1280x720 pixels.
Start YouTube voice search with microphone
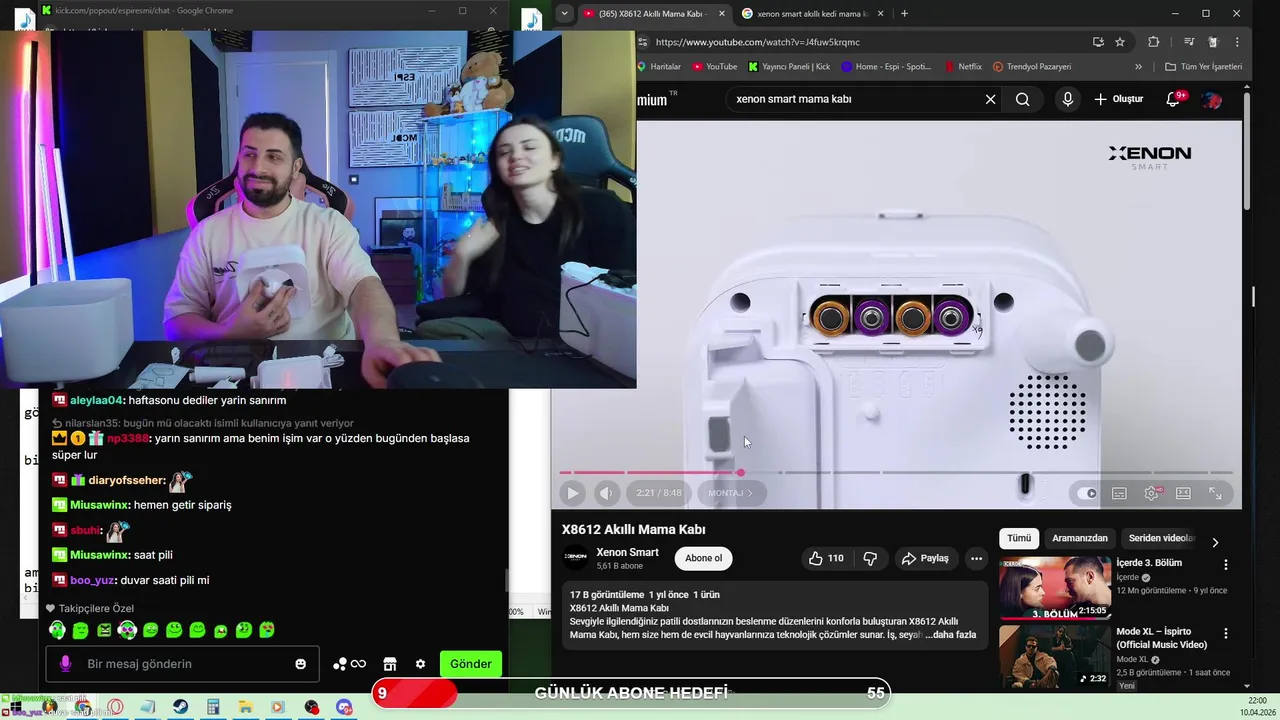point(1068,99)
